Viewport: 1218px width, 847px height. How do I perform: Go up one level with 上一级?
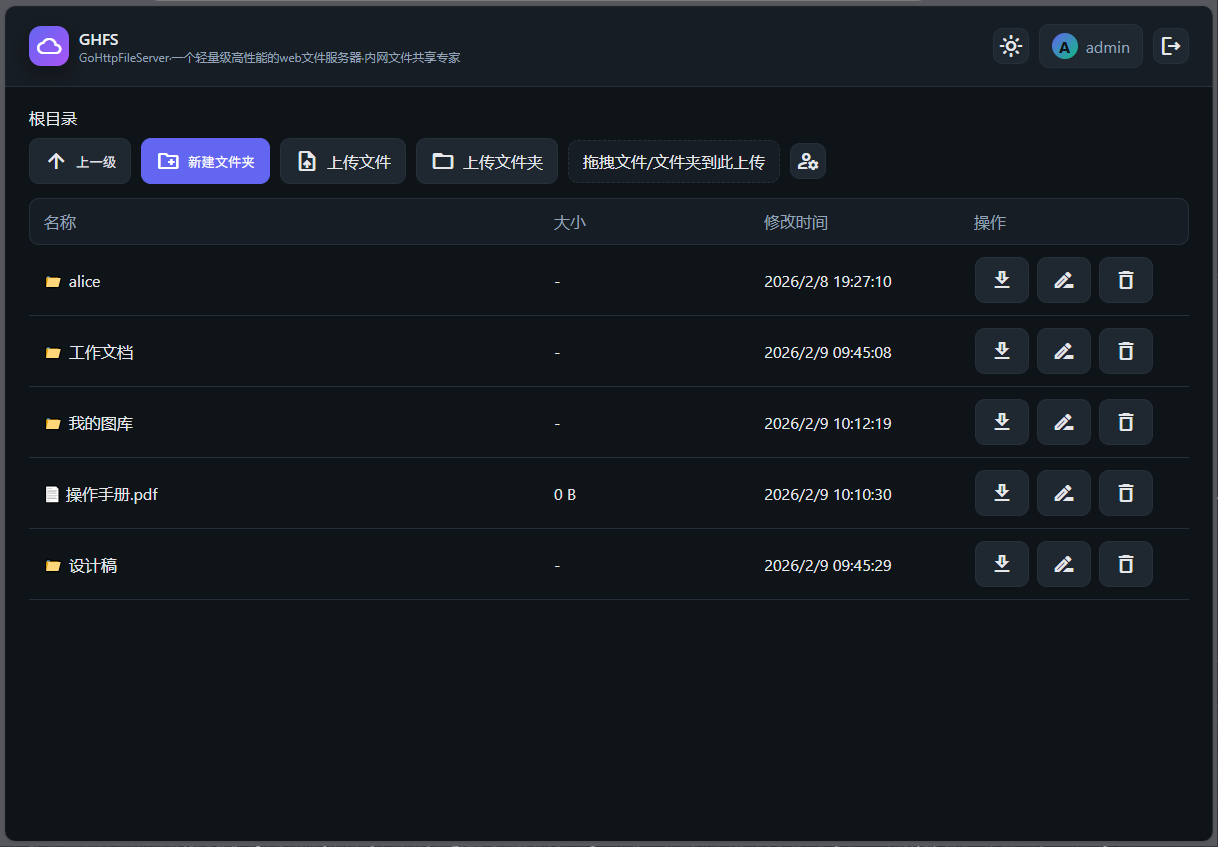80,161
